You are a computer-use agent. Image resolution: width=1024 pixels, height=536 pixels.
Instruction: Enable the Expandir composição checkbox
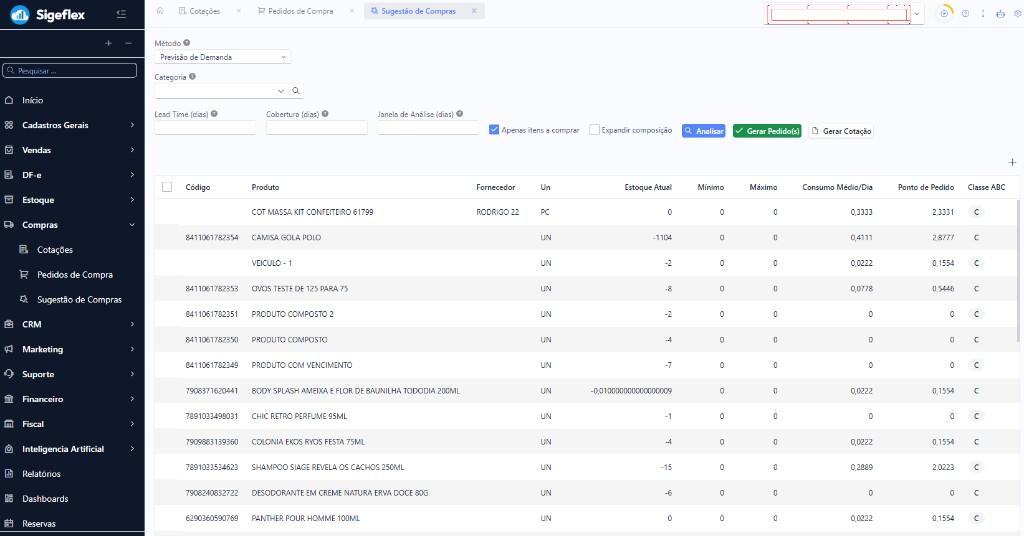click(x=594, y=130)
